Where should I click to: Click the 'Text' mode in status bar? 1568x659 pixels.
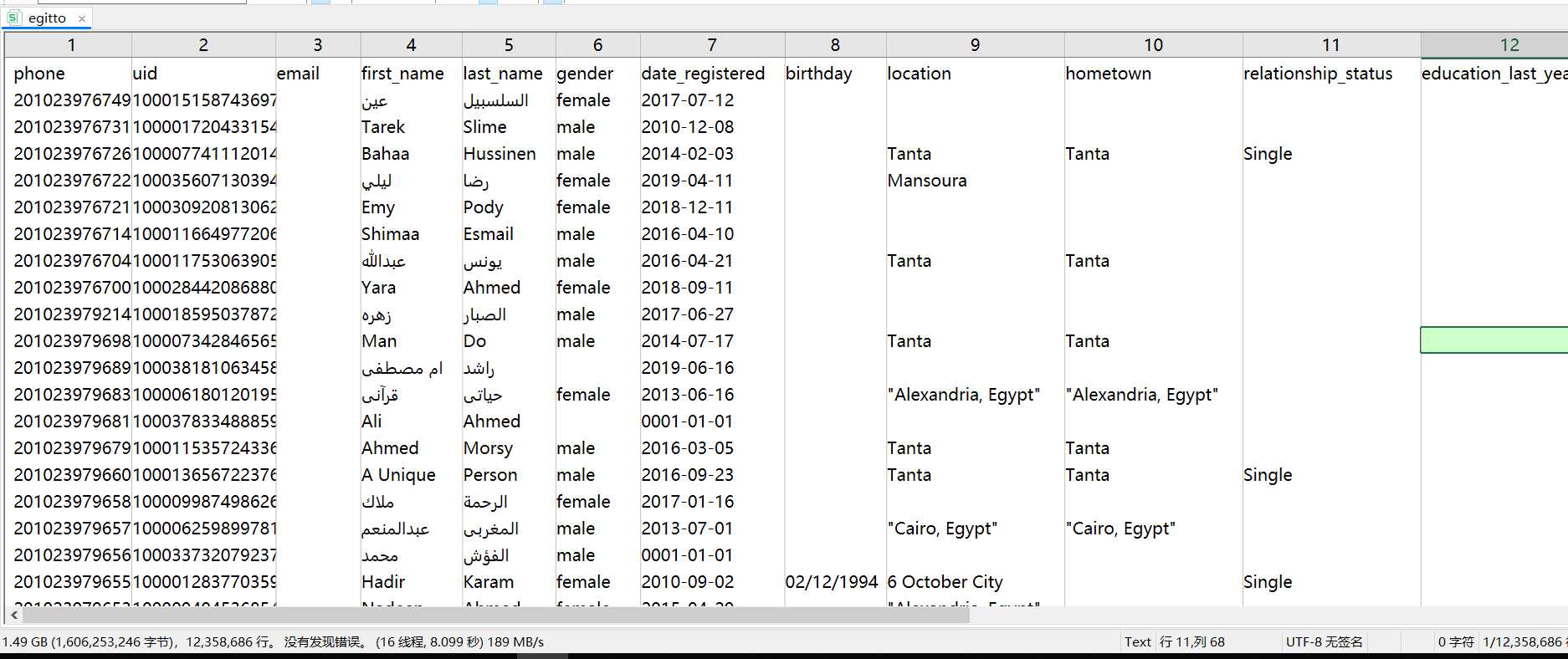[x=1137, y=642]
